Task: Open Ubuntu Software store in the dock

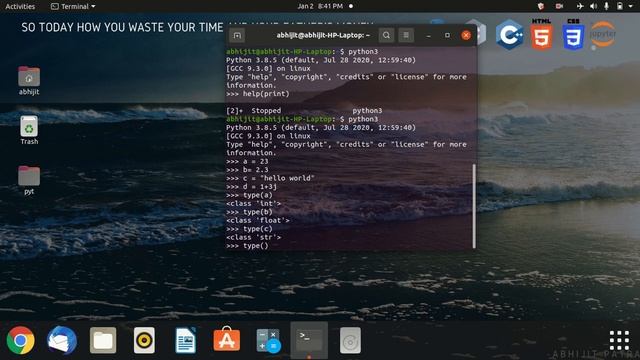Action: click(227, 339)
